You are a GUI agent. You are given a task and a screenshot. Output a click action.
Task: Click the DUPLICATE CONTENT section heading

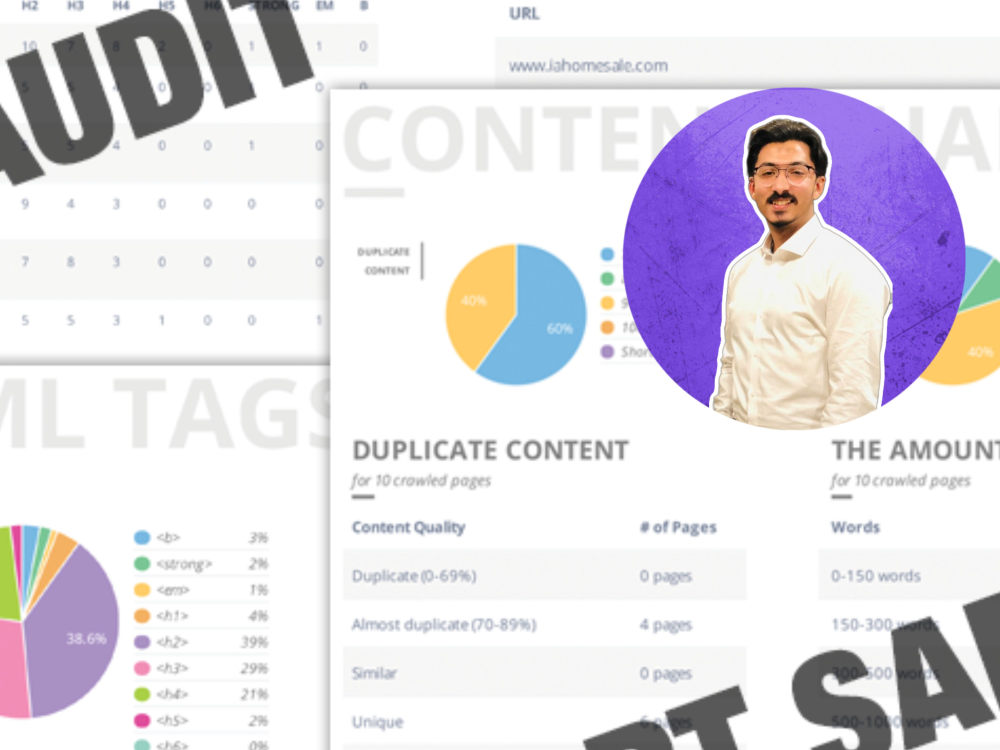click(490, 450)
